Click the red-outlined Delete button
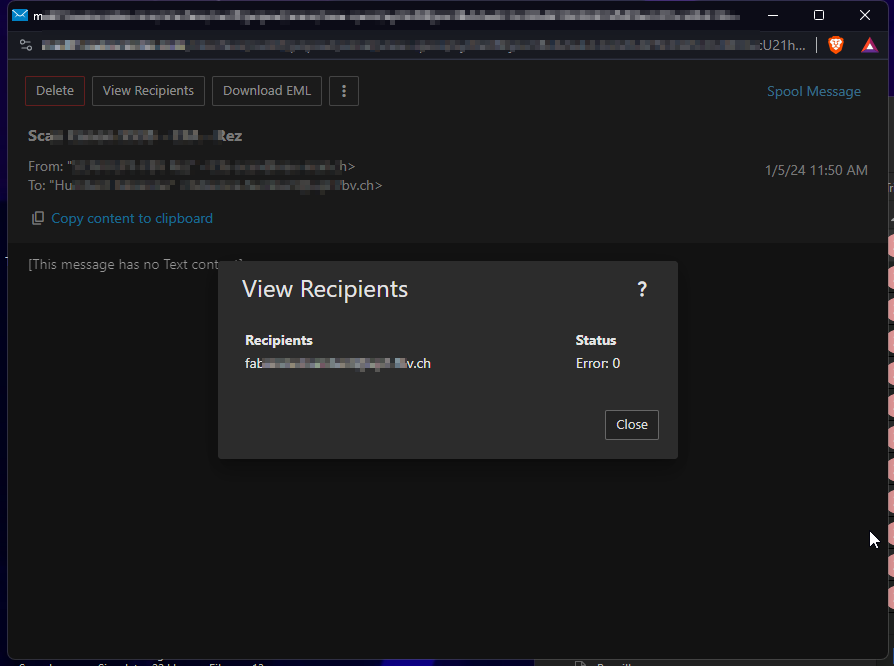Viewport: 894px width, 666px height. point(55,91)
